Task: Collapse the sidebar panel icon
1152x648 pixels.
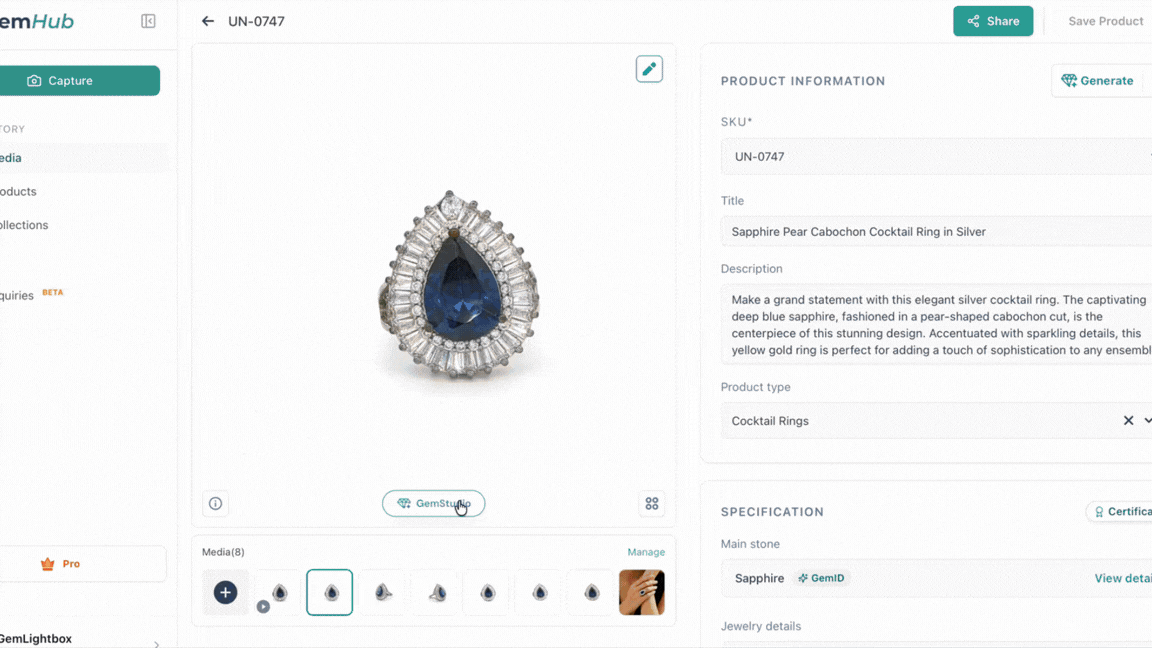Action: point(148,21)
